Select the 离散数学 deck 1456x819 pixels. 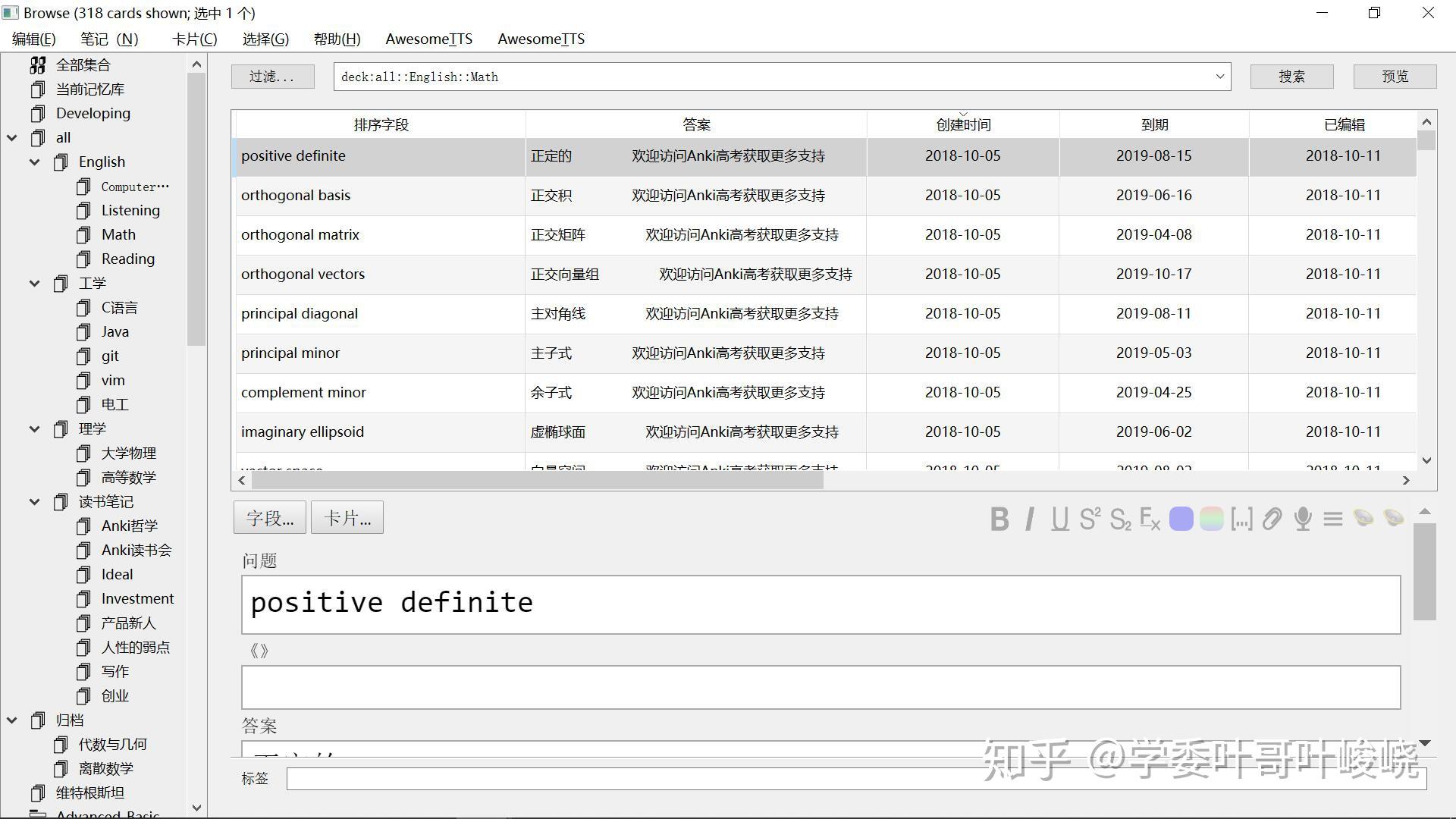pyautogui.click(x=105, y=769)
